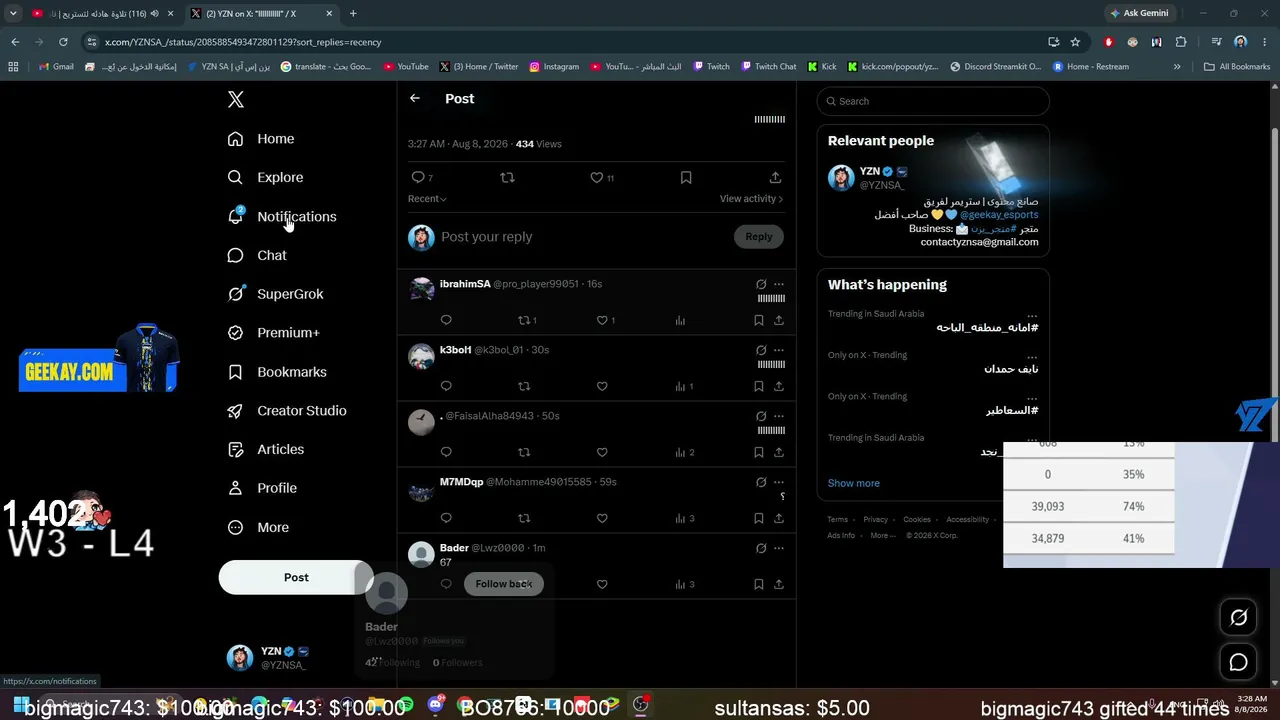Open the X logo home link
Image resolution: width=1280 pixels, height=720 pixels.
[x=236, y=99]
